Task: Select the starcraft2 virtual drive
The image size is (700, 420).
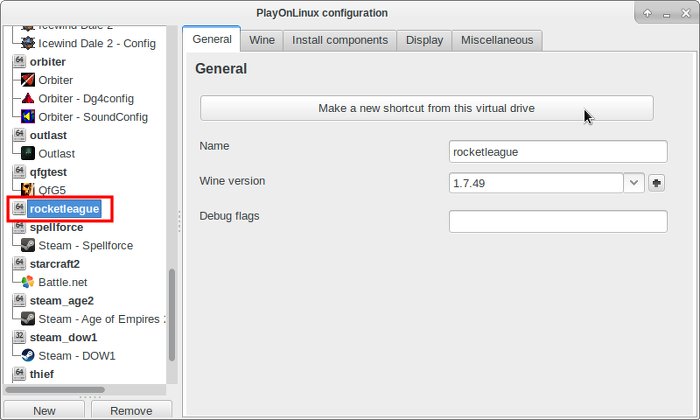Action: [x=54, y=264]
